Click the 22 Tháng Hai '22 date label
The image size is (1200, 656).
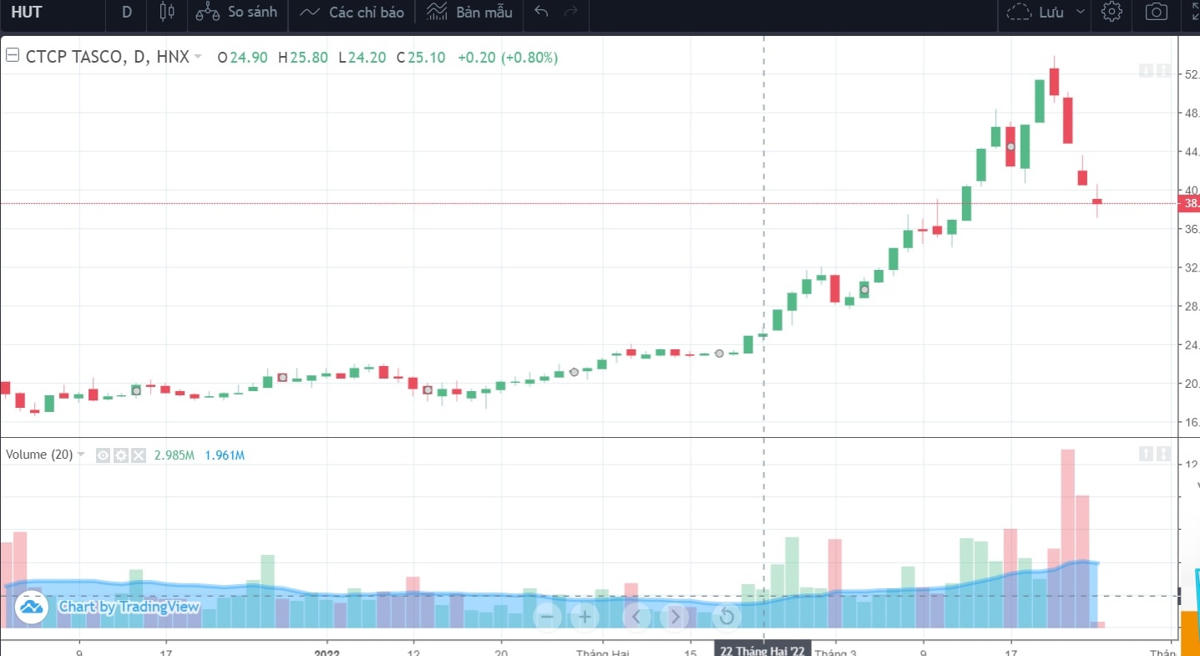click(x=764, y=649)
